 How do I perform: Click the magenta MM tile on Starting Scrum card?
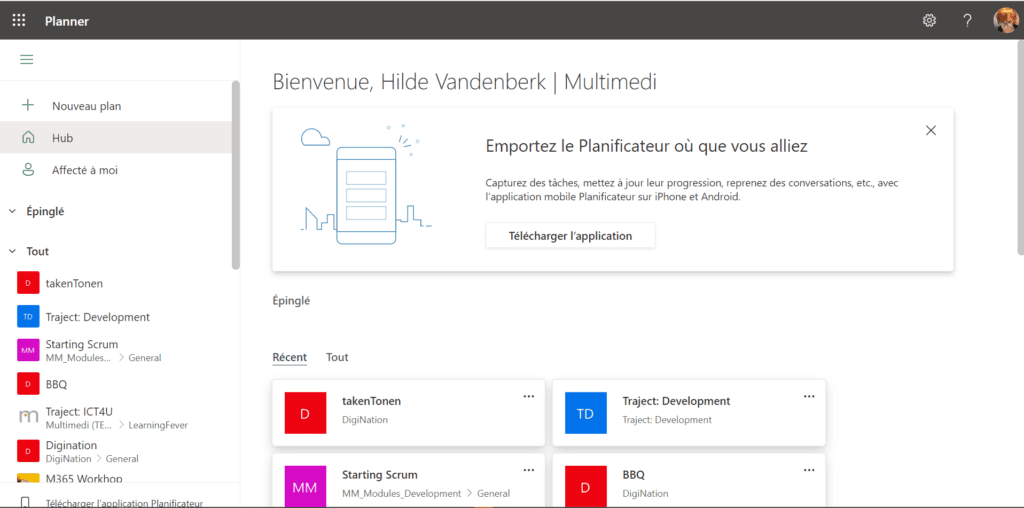[x=305, y=486]
